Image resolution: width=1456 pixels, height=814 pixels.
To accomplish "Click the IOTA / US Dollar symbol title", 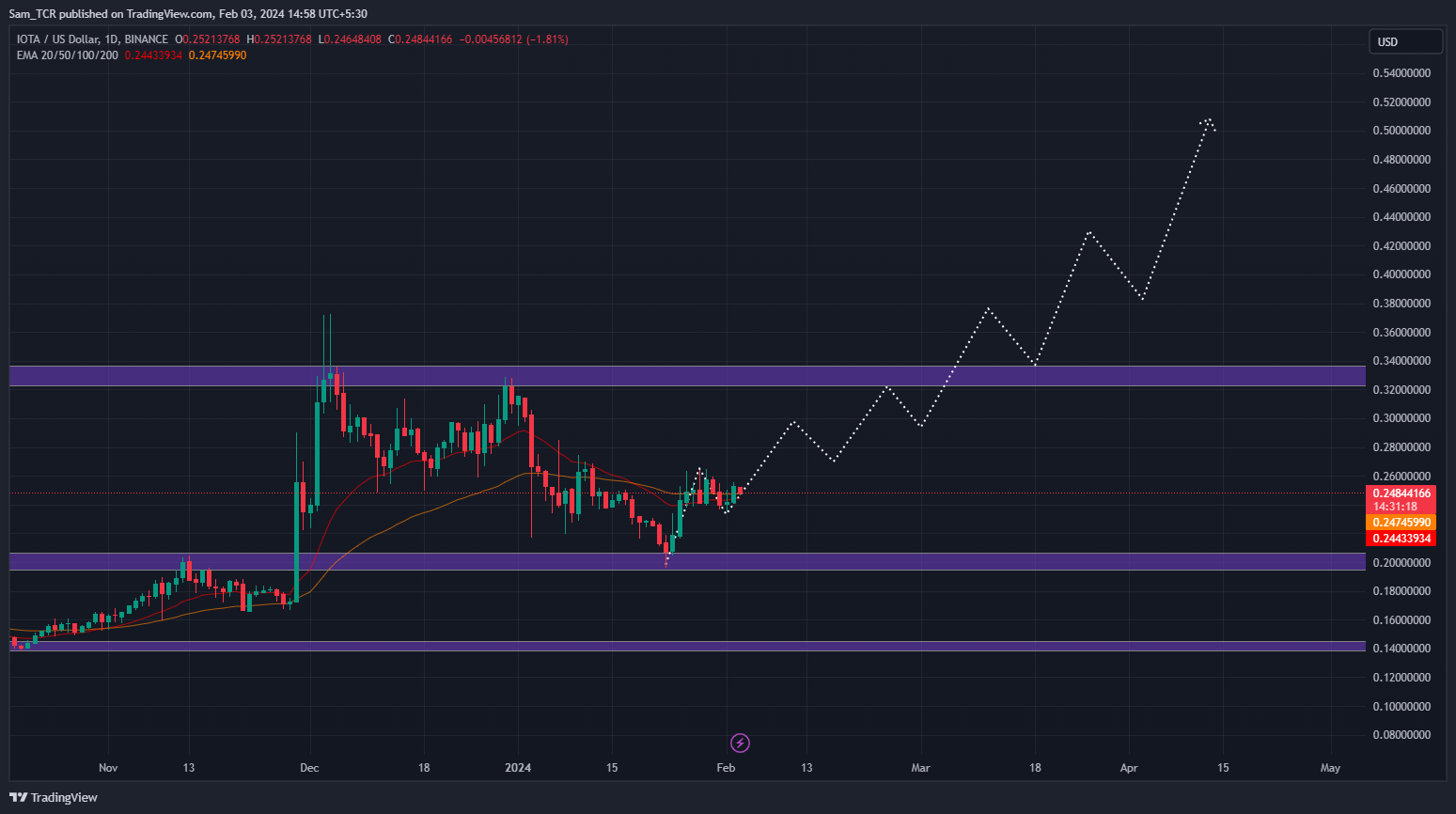I will [x=92, y=39].
